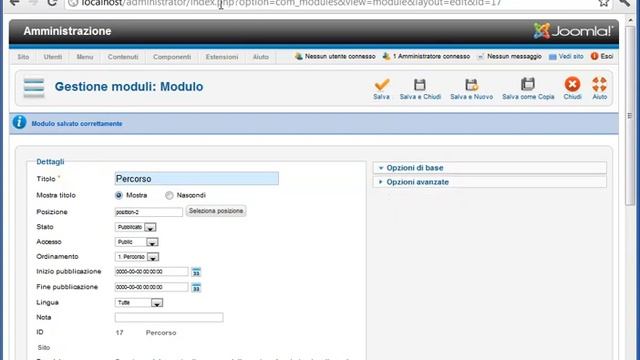Viewport: 640px width, 360px height.
Task: Click the Amministratore connesso user icon
Action: (386, 56)
